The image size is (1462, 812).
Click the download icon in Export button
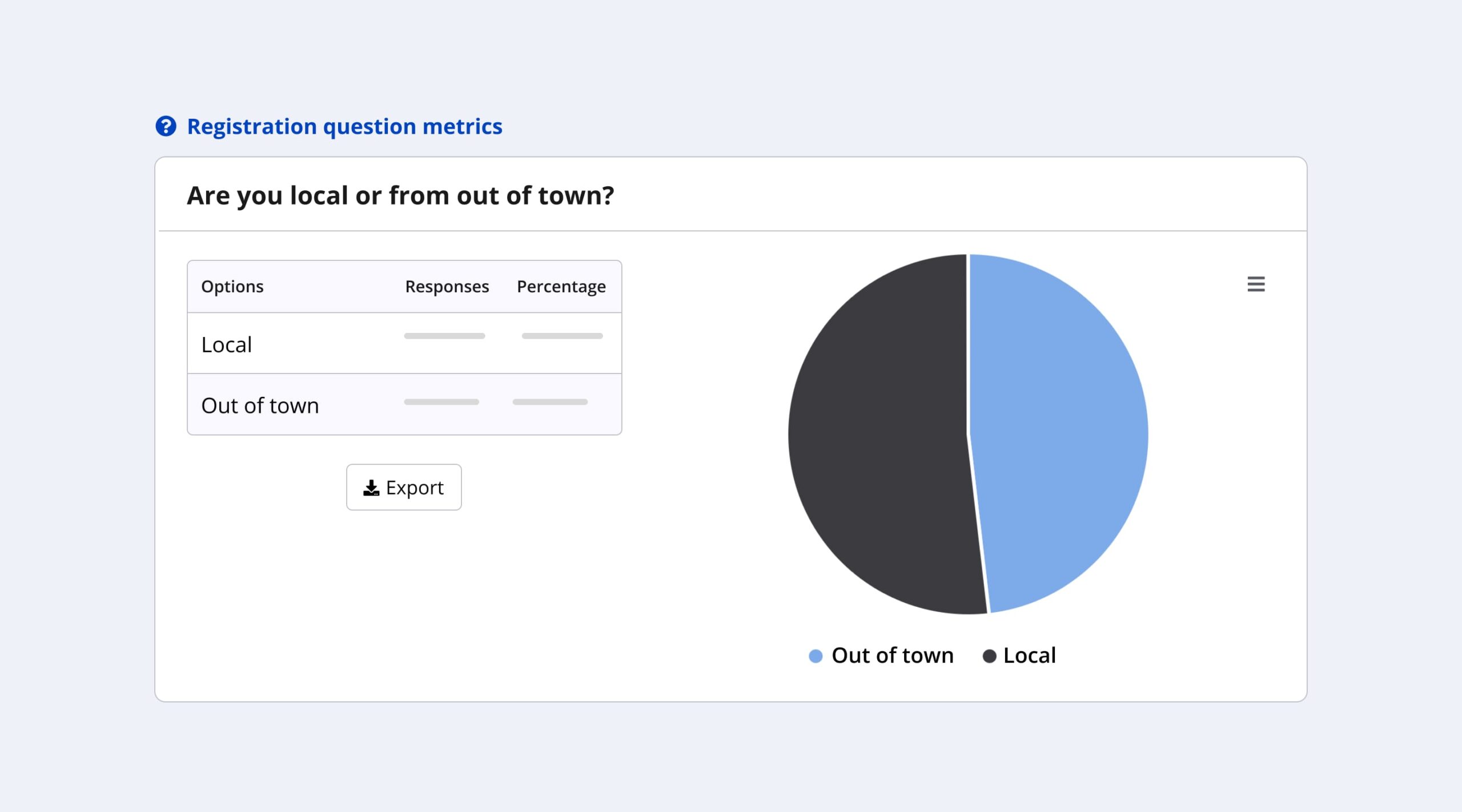coord(371,488)
